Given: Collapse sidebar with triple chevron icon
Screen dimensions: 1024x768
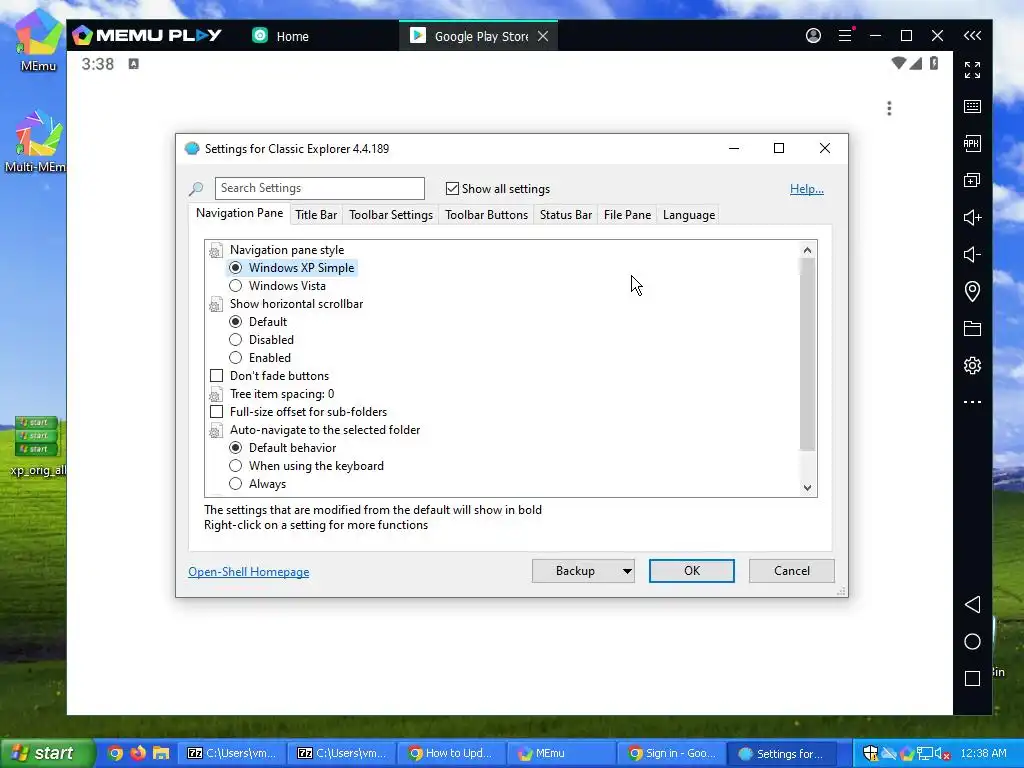Looking at the screenshot, I should tap(972, 35).
